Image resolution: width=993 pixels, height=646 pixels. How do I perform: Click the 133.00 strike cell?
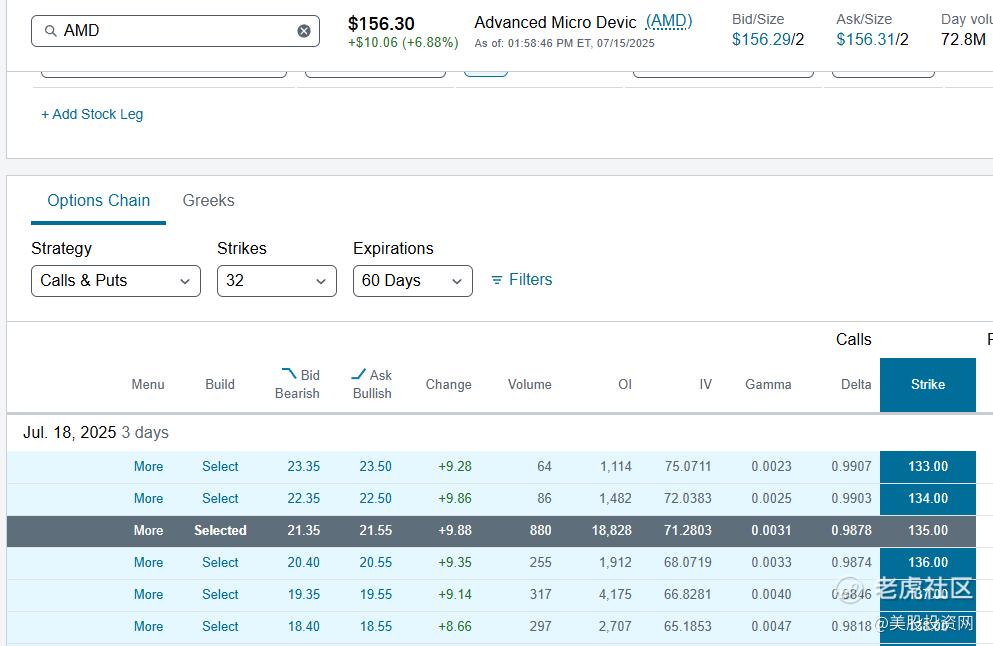[928, 467]
